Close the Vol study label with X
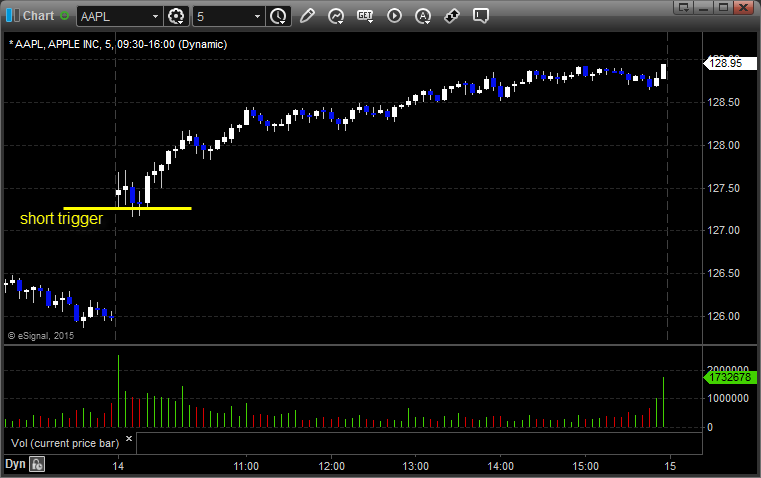This screenshot has width=761, height=478. (129, 439)
